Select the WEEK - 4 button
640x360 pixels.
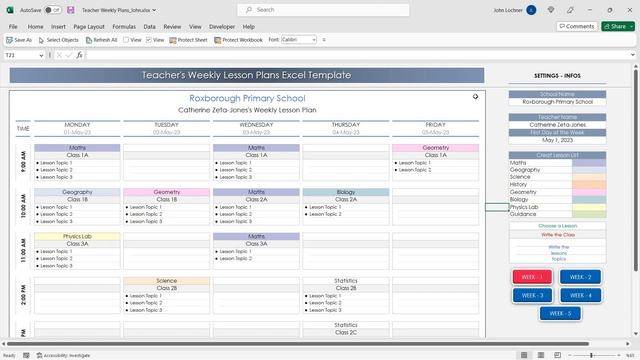(580, 295)
